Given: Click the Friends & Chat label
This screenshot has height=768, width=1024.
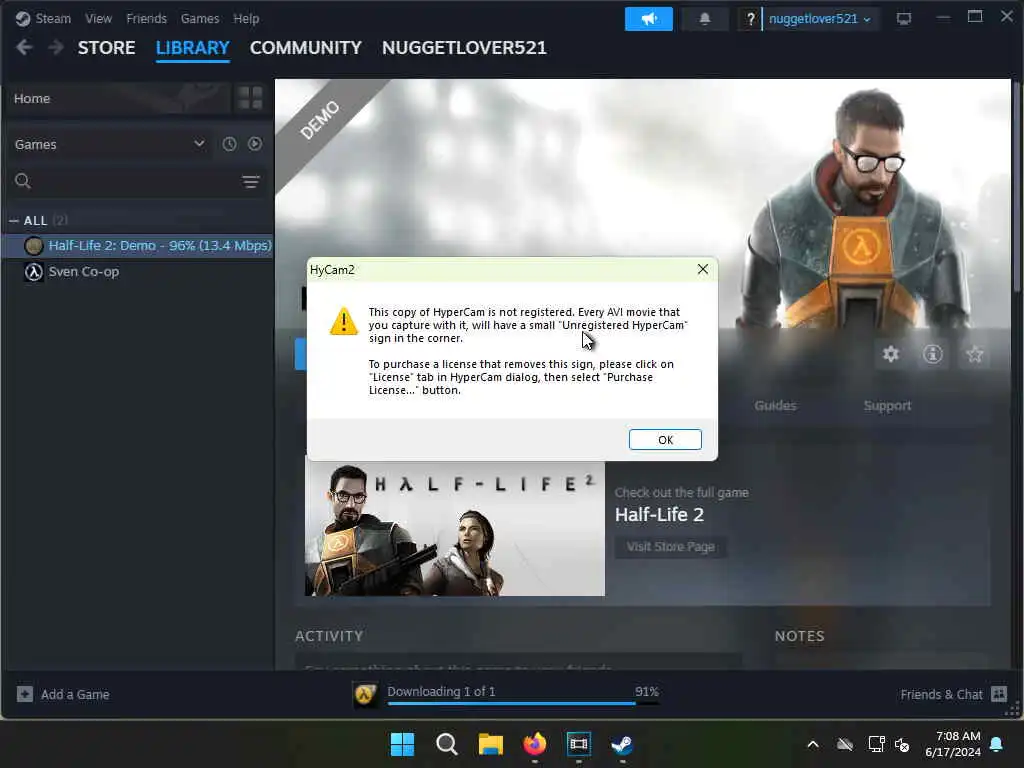Looking at the screenshot, I should coord(941,695).
